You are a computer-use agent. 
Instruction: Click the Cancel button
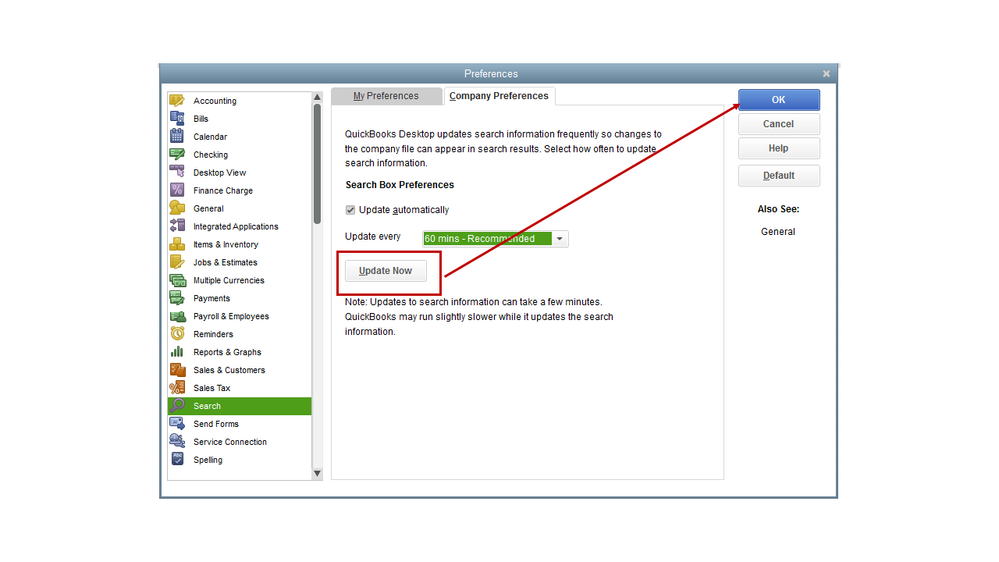[779, 124]
